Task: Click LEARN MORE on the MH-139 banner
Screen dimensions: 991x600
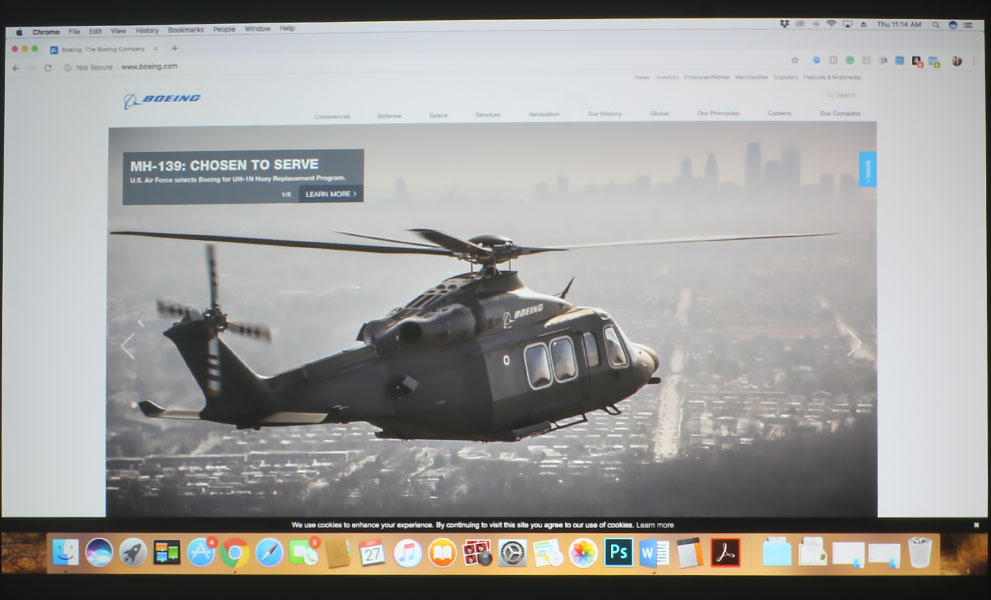Action: (x=331, y=194)
